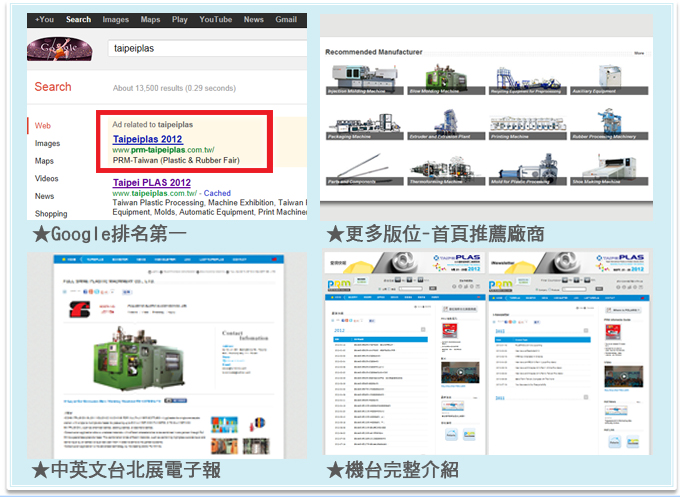The height and width of the screenshot is (497, 680).
Task: Open YouTube in the Google top bar
Action: (216, 20)
